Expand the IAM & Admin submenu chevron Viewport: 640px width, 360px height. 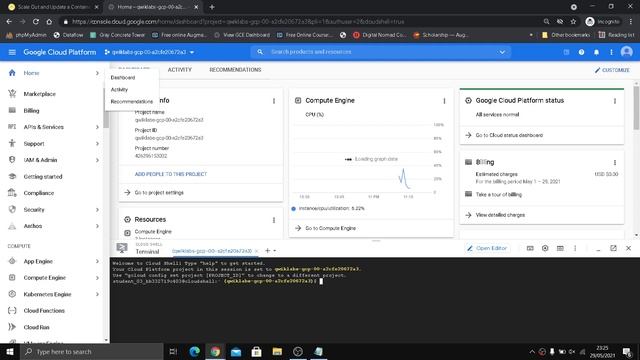97,160
